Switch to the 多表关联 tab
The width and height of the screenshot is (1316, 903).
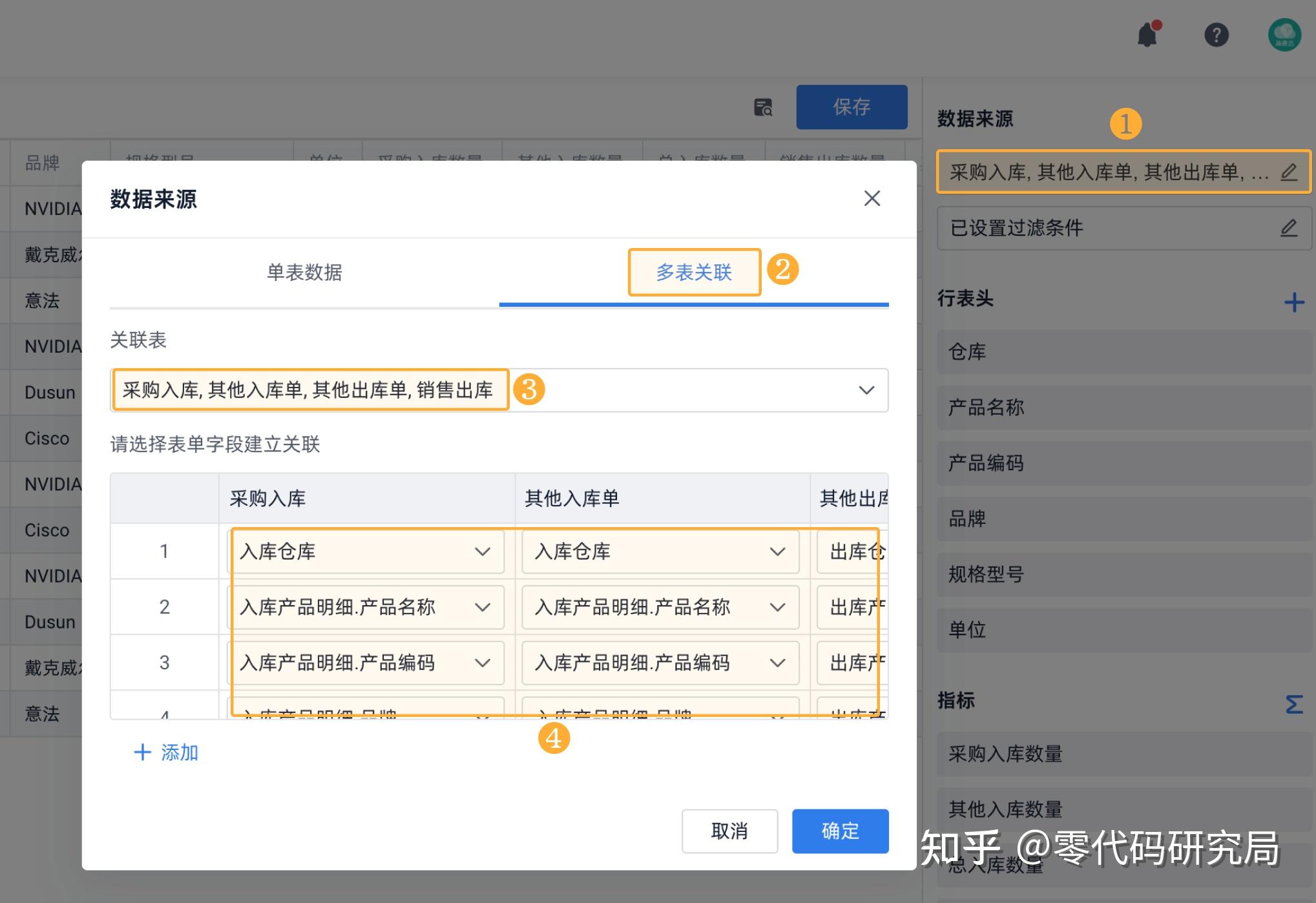point(694,272)
